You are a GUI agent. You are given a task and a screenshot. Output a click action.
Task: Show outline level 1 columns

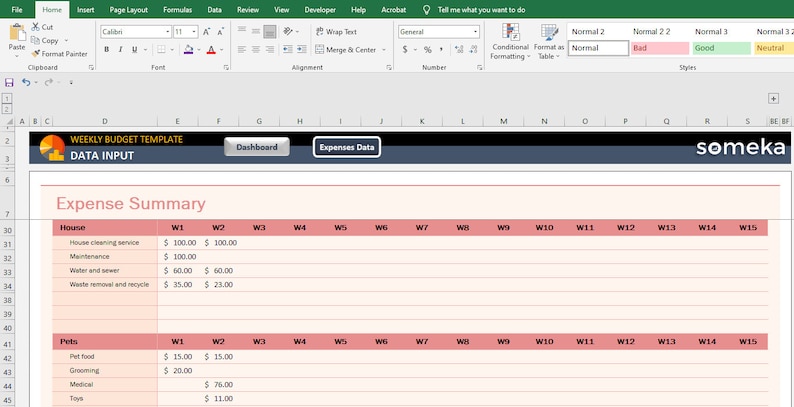(x=8, y=99)
